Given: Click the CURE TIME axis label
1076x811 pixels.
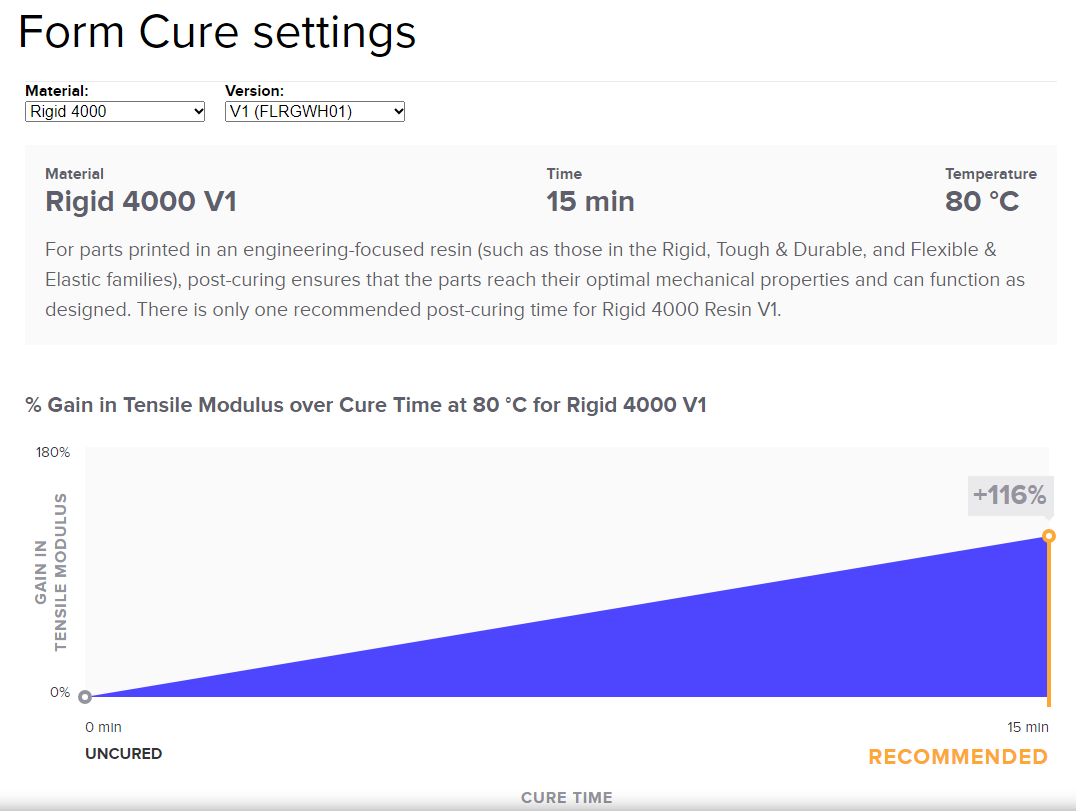Looking at the screenshot, I should (x=567, y=798).
